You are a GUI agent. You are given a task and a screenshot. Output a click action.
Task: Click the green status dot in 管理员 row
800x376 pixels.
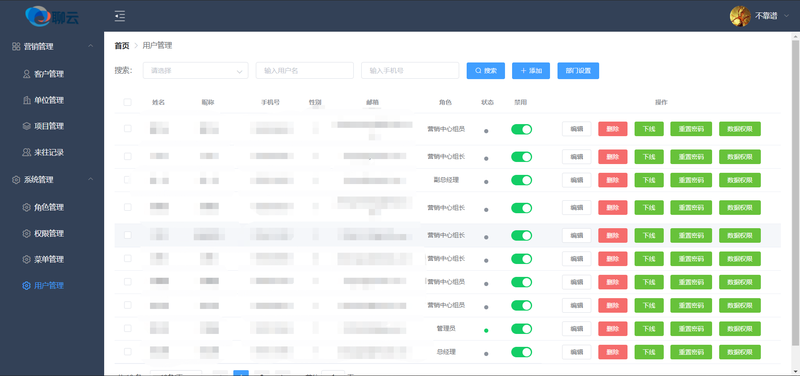click(x=486, y=331)
